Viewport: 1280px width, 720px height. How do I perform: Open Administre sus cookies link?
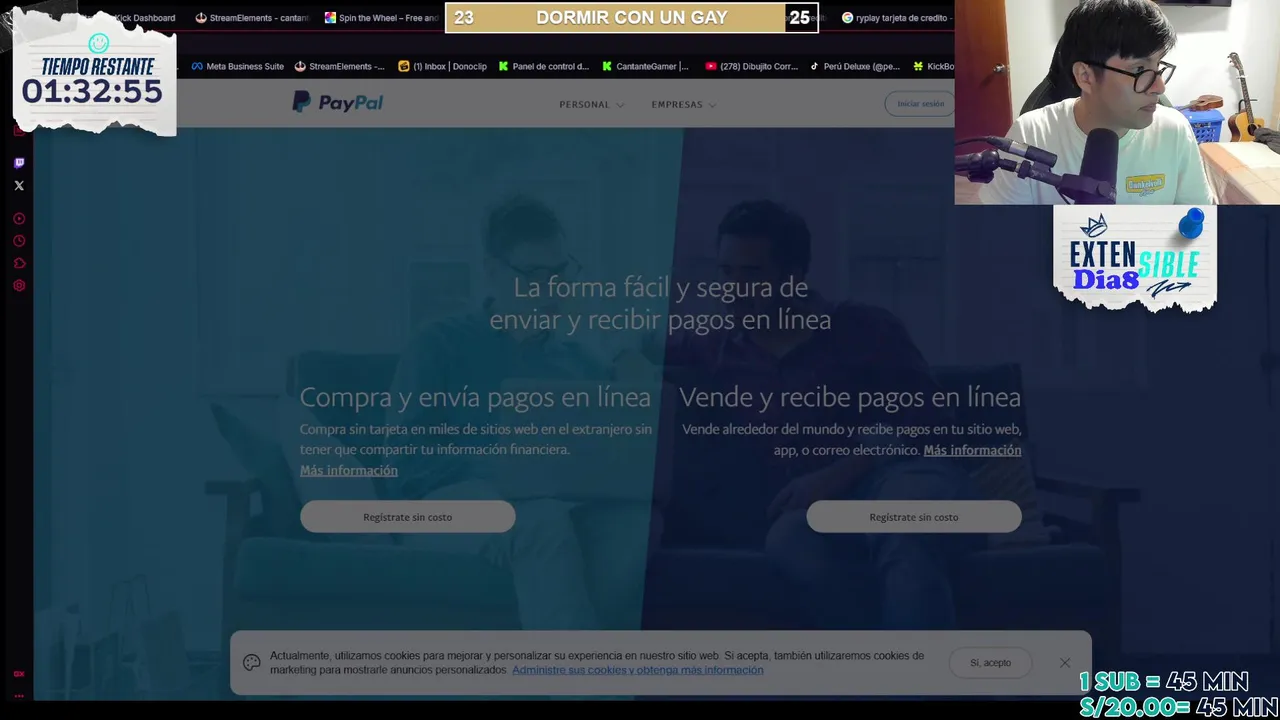[638, 670]
